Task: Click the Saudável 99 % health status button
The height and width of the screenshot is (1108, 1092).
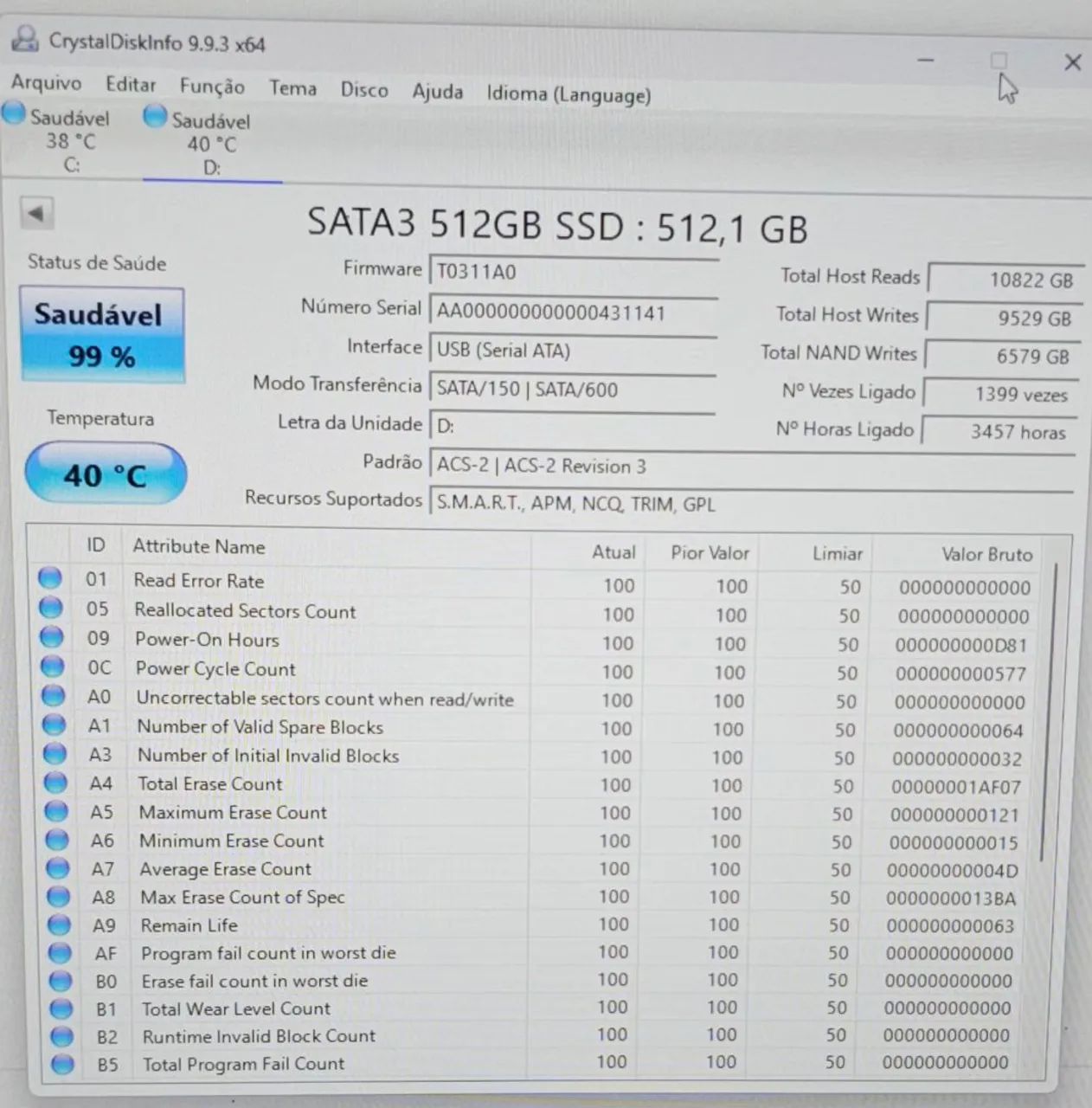Action: (101, 334)
